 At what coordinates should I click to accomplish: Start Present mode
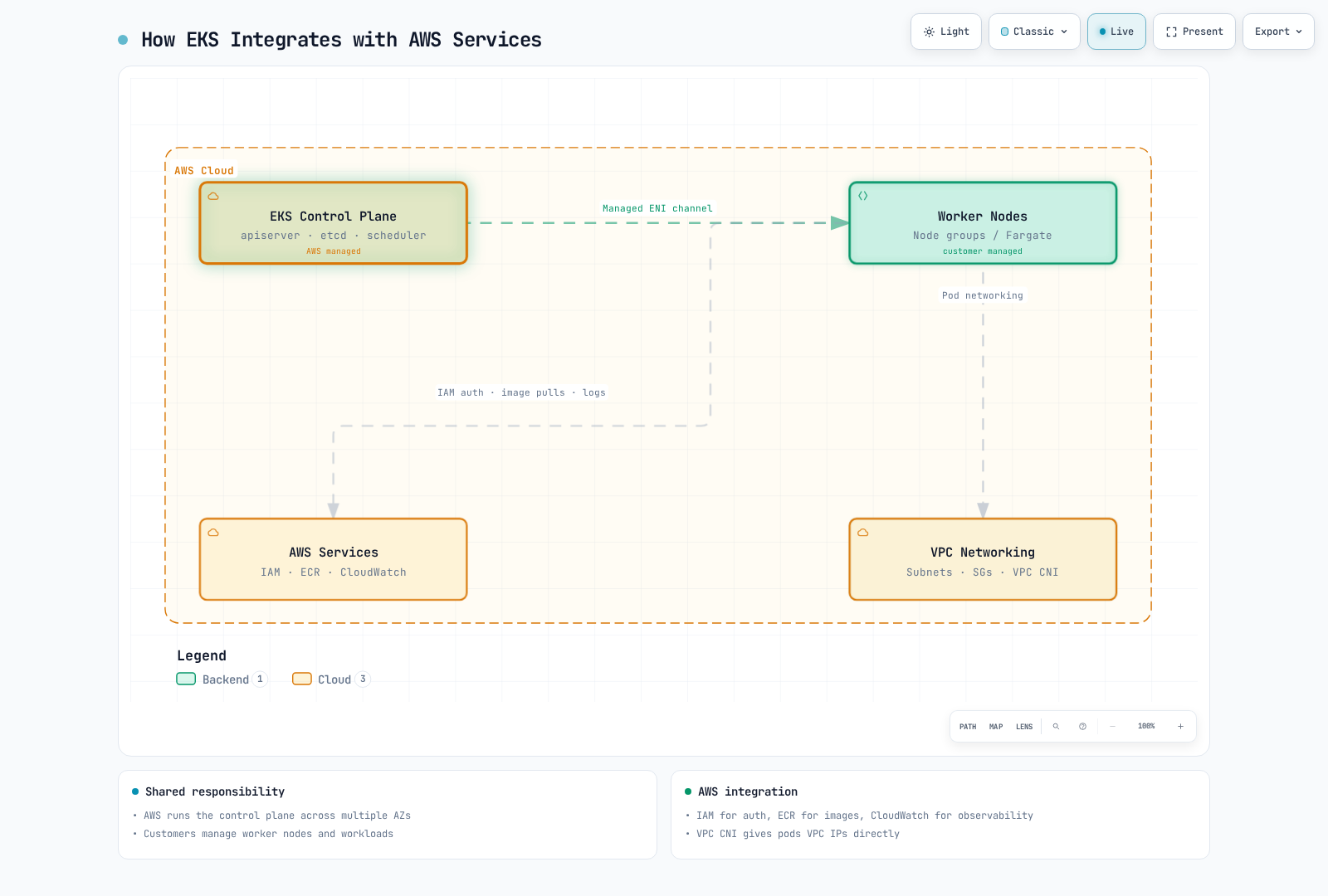tap(1194, 32)
